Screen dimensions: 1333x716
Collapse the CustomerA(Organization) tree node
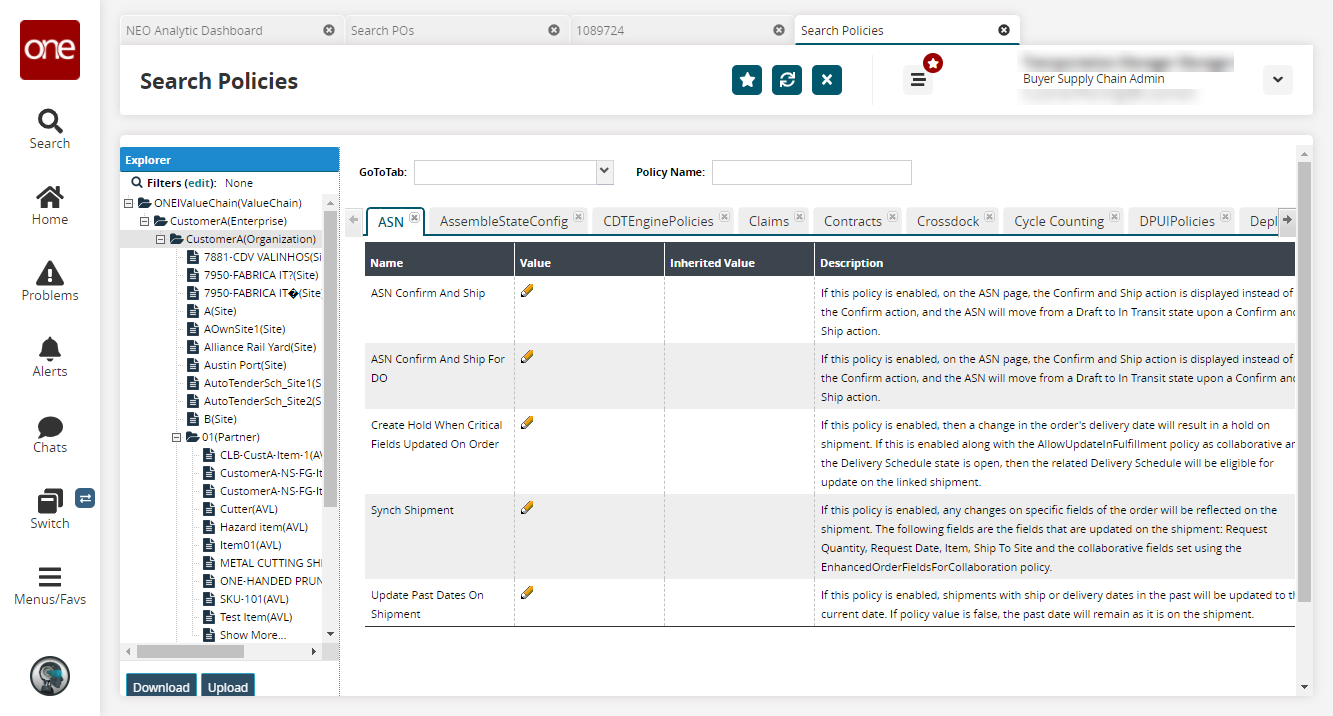pyautogui.click(x=161, y=239)
